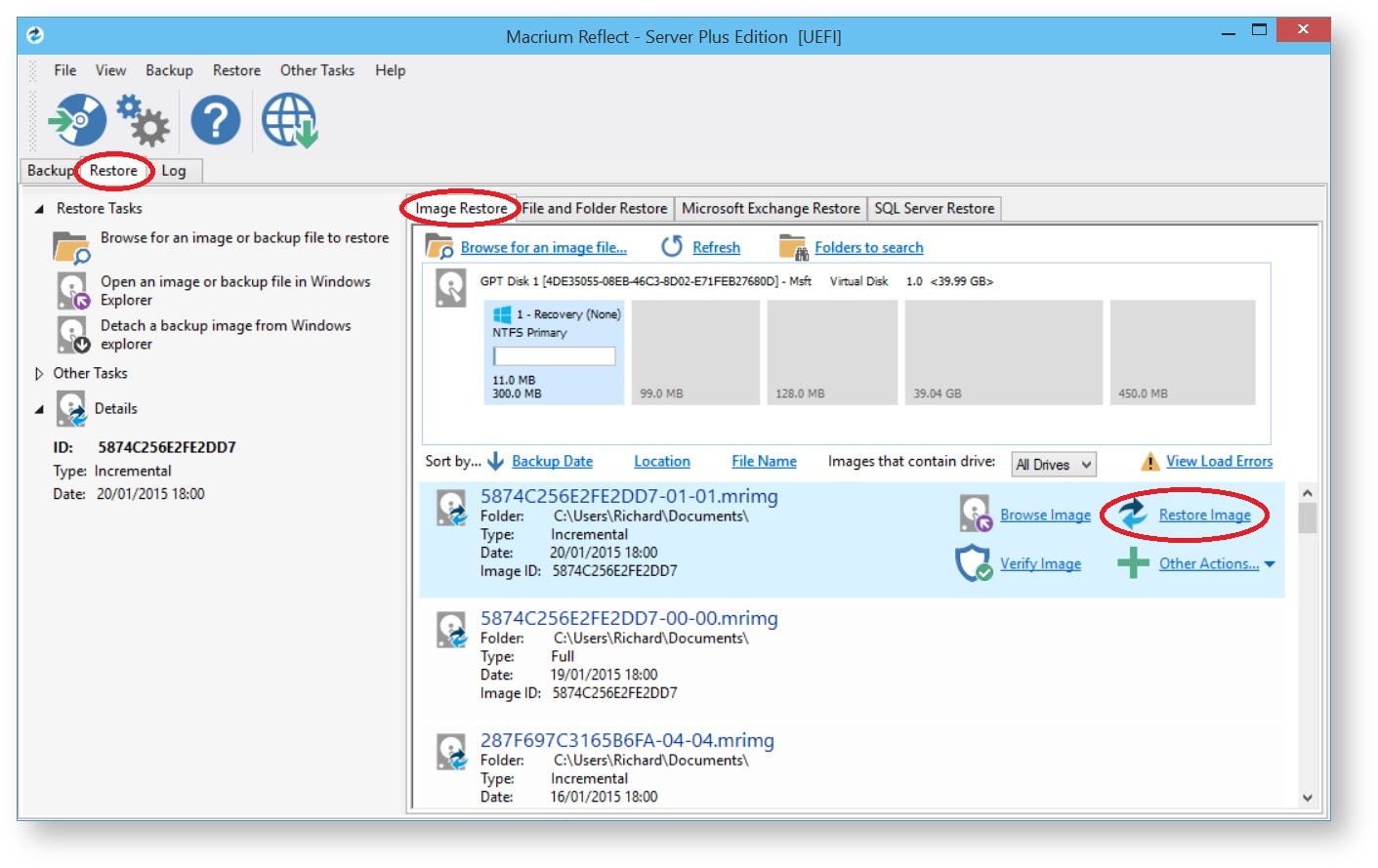Select the Recovery partition on GPT Disk 1
Image resolution: width=1378 pixels, height=868 pixels.
pyautogui.click(x=554, y=351)
